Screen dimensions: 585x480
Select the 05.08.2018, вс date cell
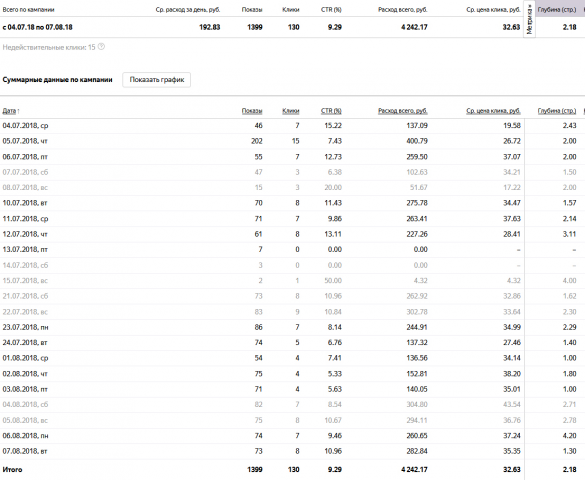click(25, 420)
